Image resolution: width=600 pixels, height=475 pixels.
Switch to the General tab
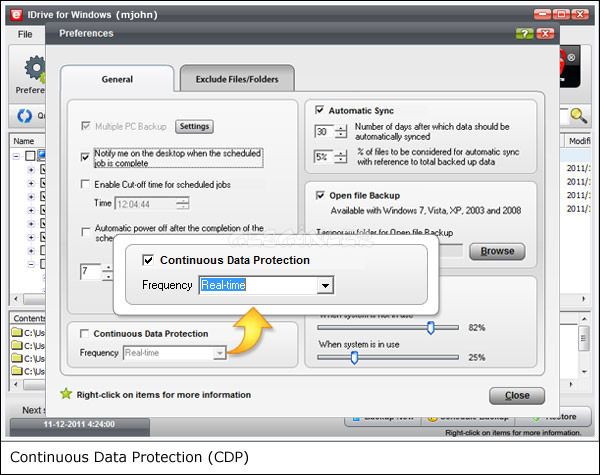[117, 79]
